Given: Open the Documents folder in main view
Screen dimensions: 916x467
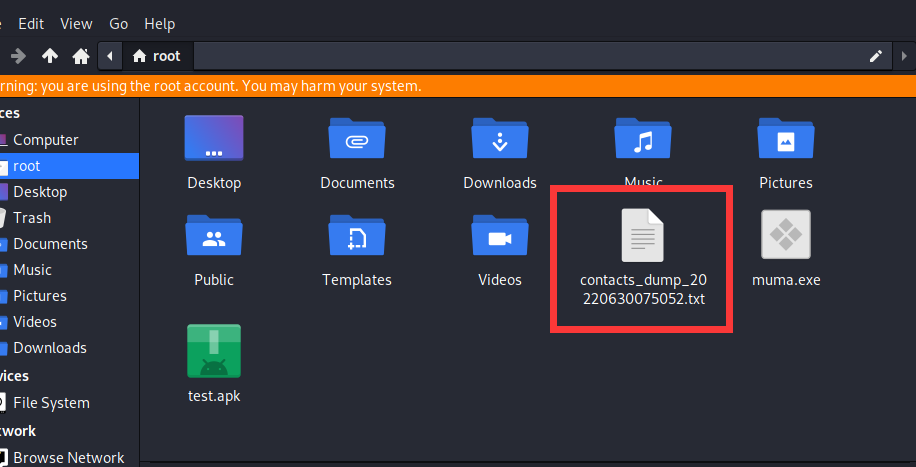Looking at the screenshot, I should (357, 139).
